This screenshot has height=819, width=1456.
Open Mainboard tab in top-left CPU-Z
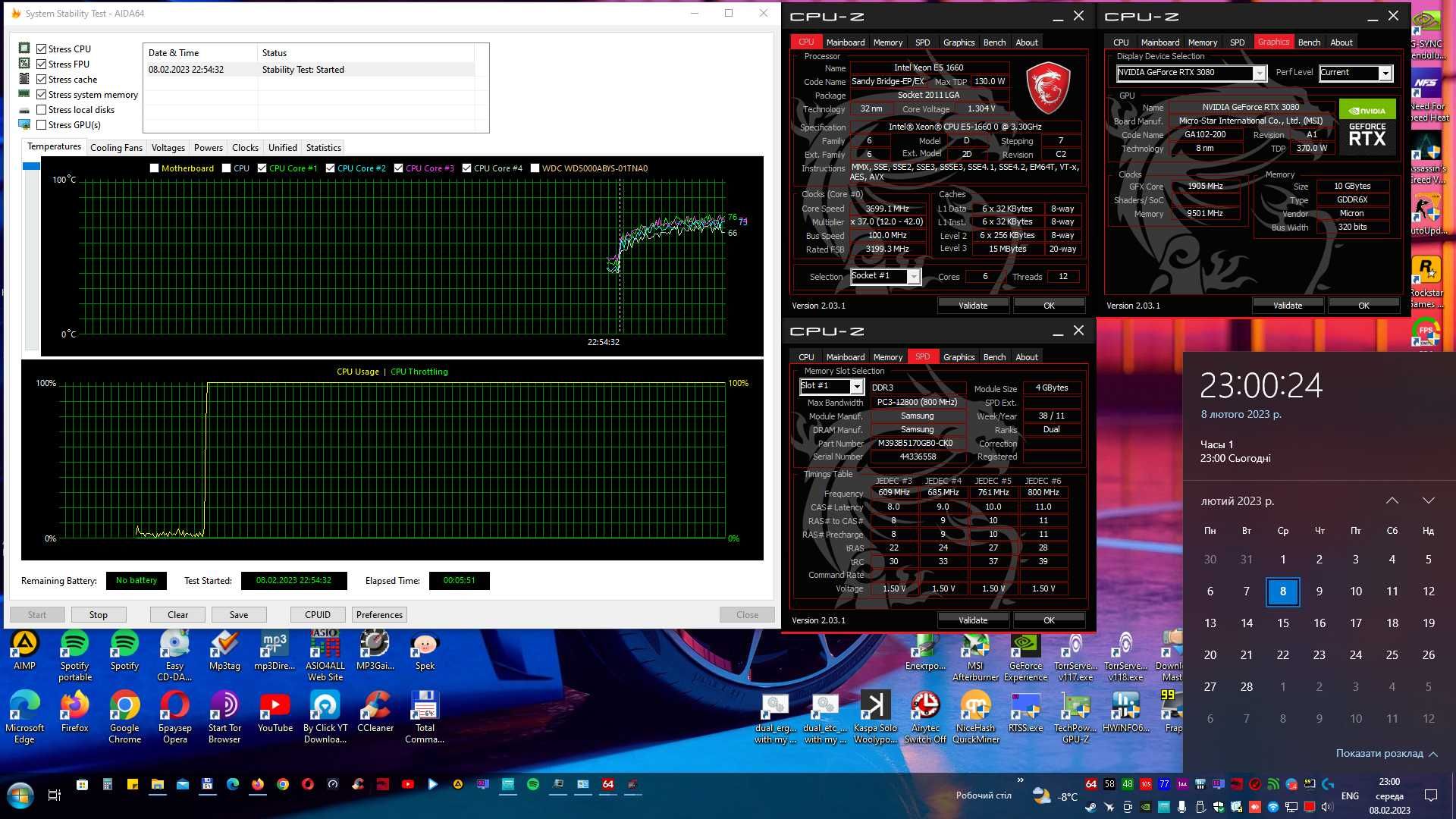846,42
